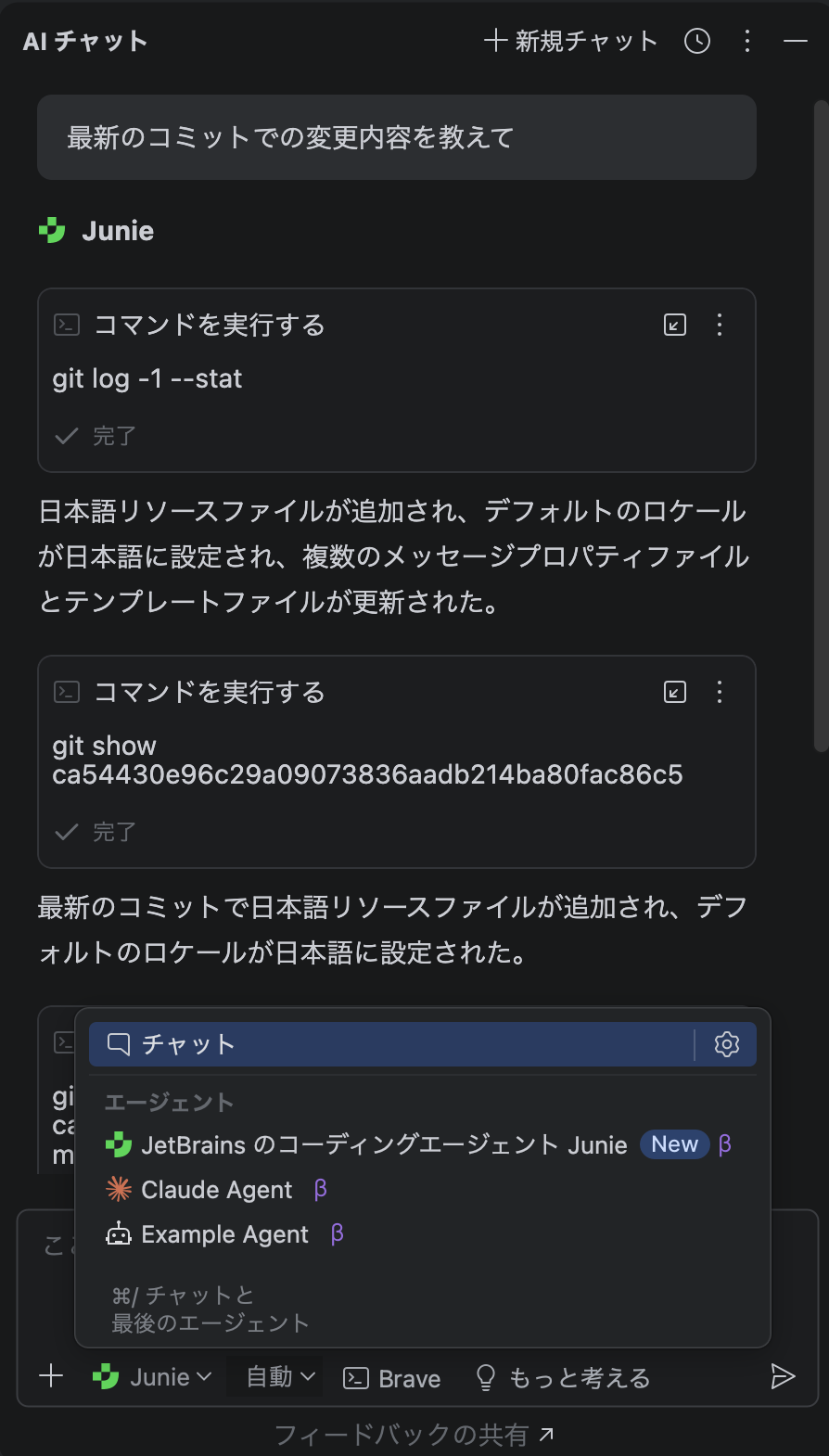The image size is (829, 1456).
Task: Open more options for git show block
Action: point(720,692)
